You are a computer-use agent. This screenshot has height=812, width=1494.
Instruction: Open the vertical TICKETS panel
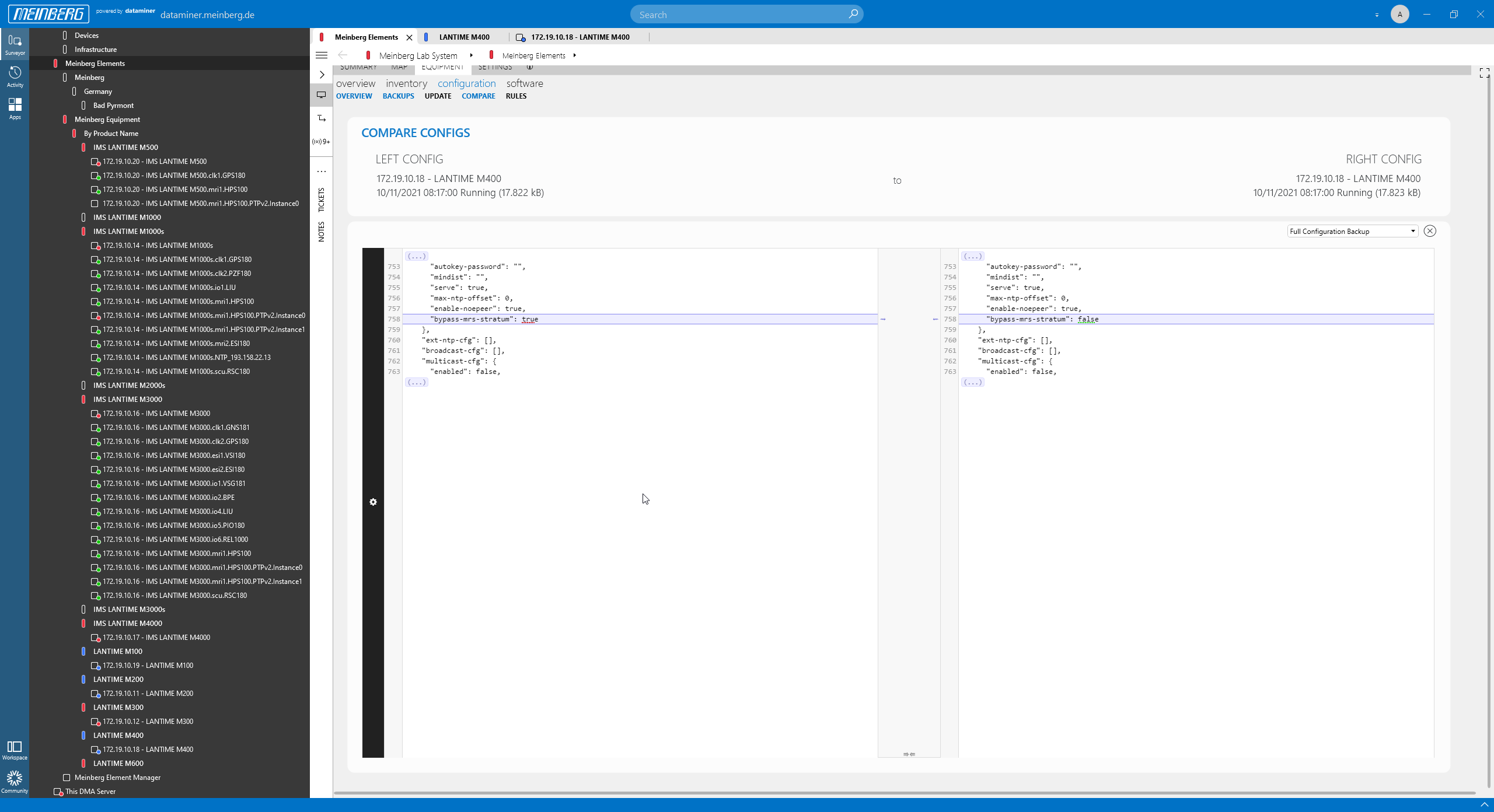(x=322, y=200)
